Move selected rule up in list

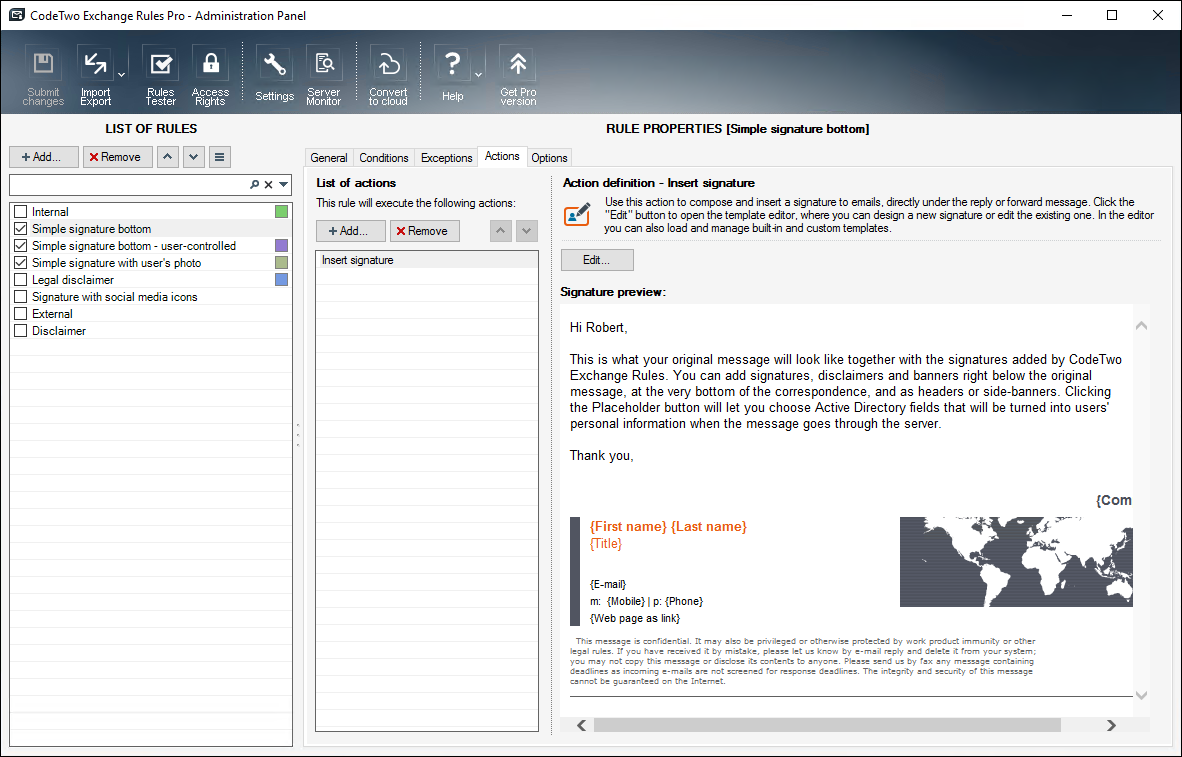[x=167, y=157]
